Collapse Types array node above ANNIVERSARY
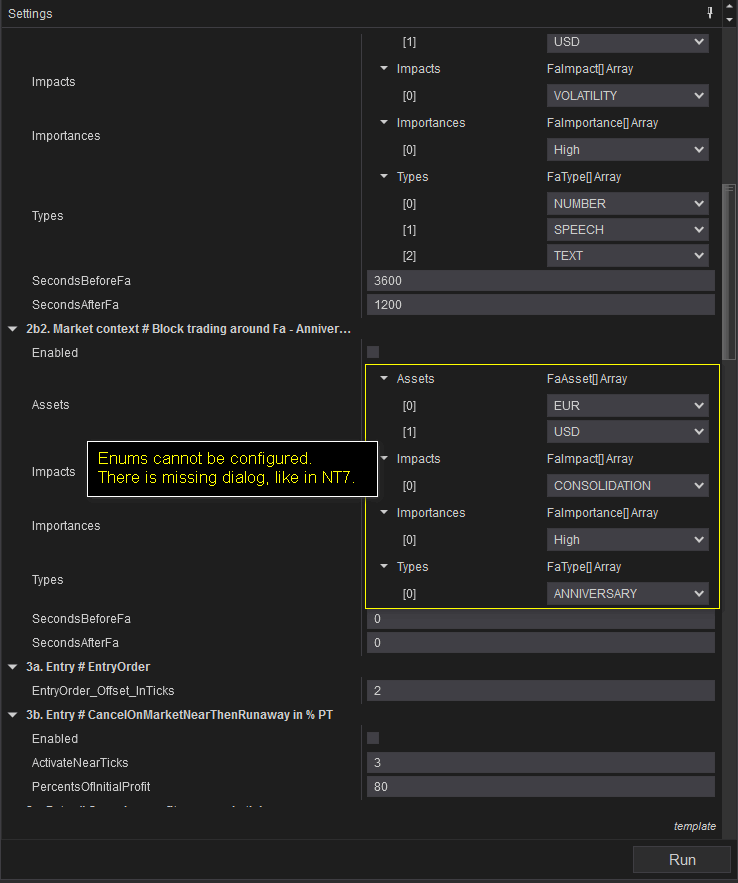 (384, 567)
